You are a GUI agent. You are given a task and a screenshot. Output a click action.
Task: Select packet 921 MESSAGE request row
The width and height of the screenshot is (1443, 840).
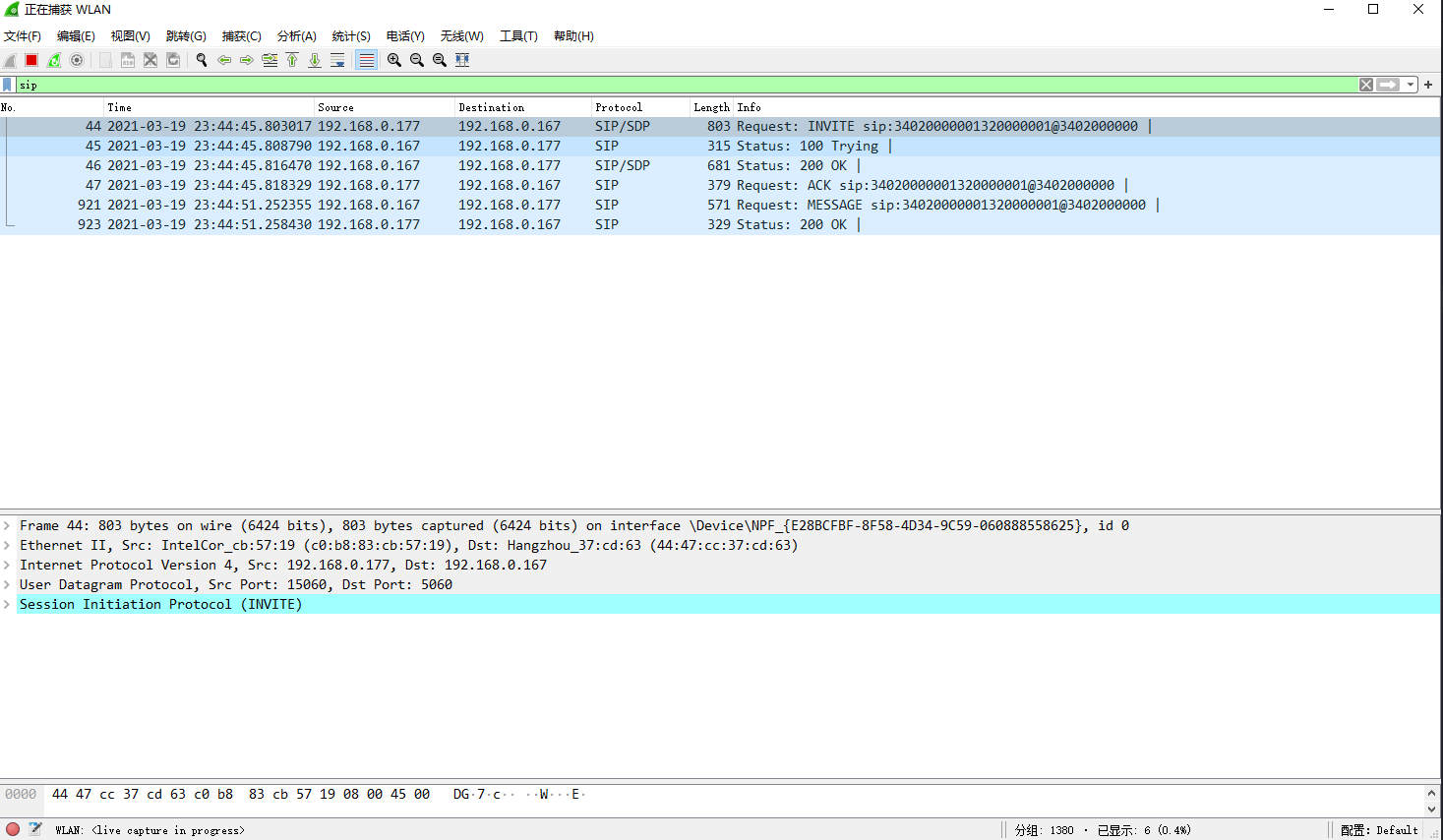(x=590, y=205)
